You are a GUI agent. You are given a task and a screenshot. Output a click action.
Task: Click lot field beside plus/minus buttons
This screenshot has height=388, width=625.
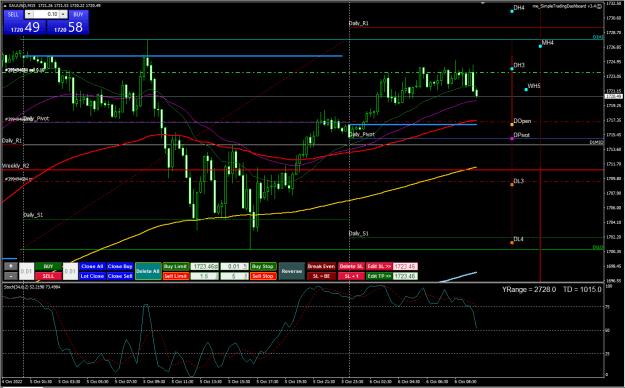[26, 271]
